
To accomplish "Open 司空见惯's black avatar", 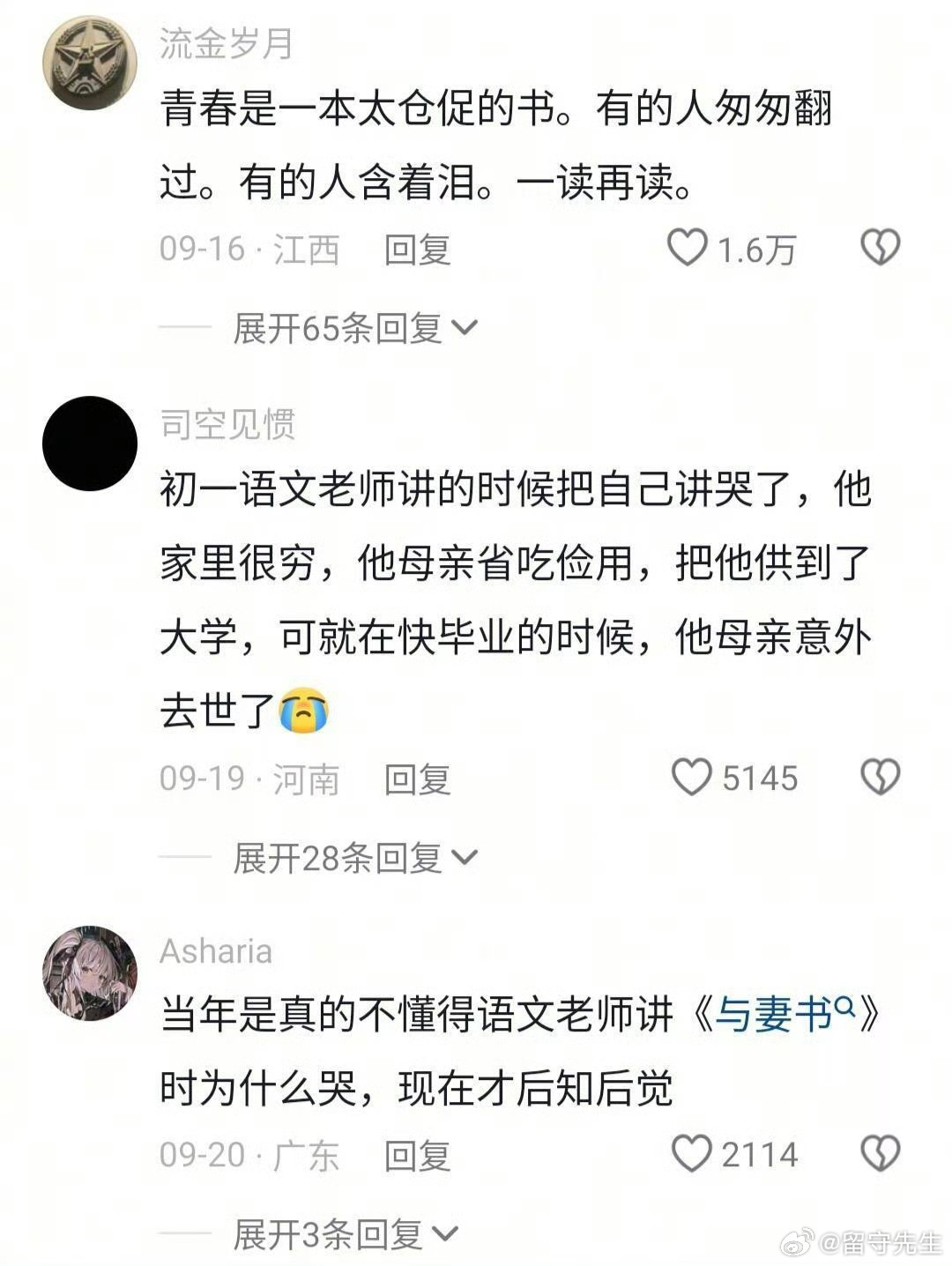I will click(x=89, y=443).
